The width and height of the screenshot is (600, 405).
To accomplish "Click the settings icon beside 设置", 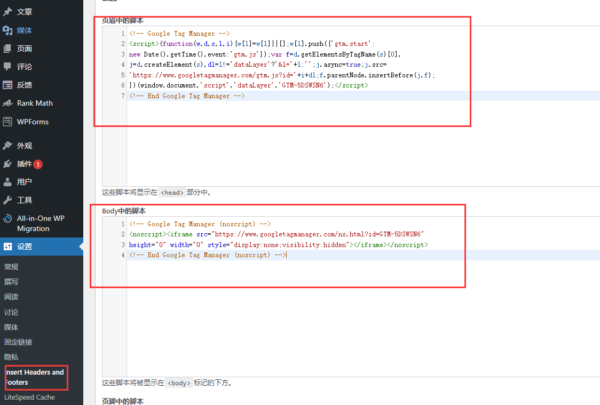I will coord(8,247).
